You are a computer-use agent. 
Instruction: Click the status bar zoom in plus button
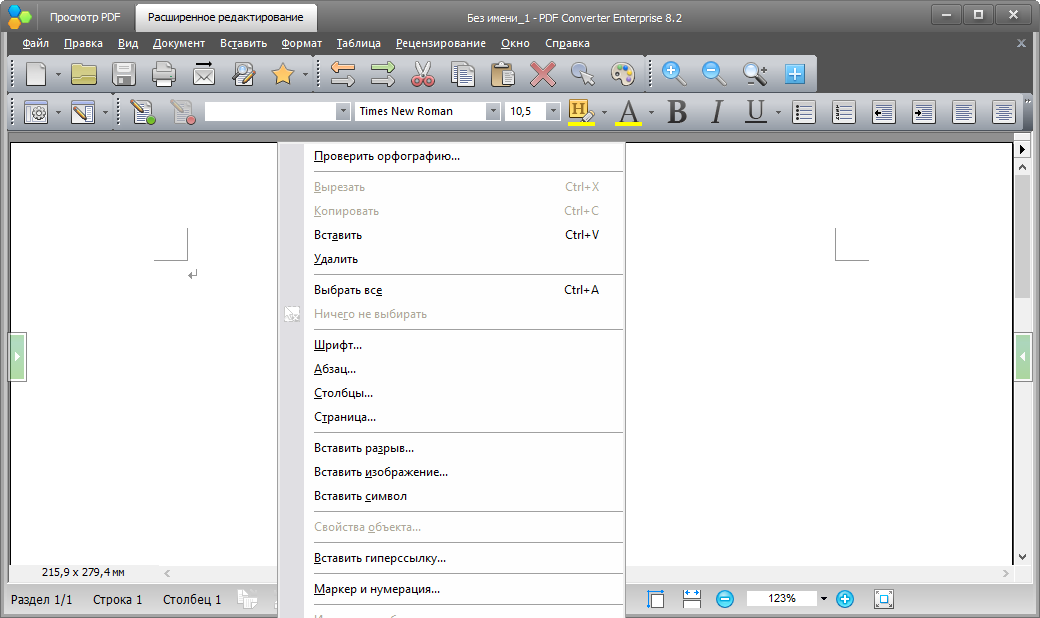(844, 599)
